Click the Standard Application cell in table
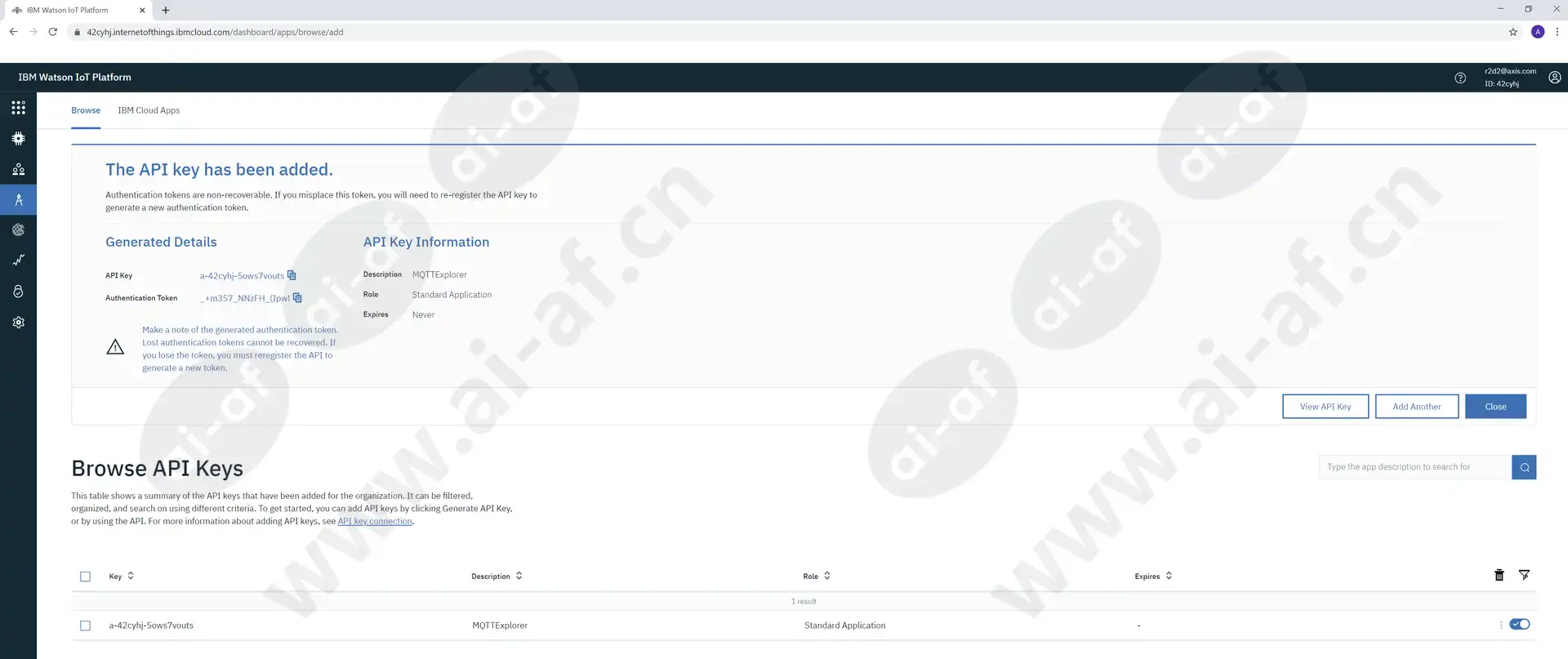This screenshot has width=1568, height=659. (844, 626)
